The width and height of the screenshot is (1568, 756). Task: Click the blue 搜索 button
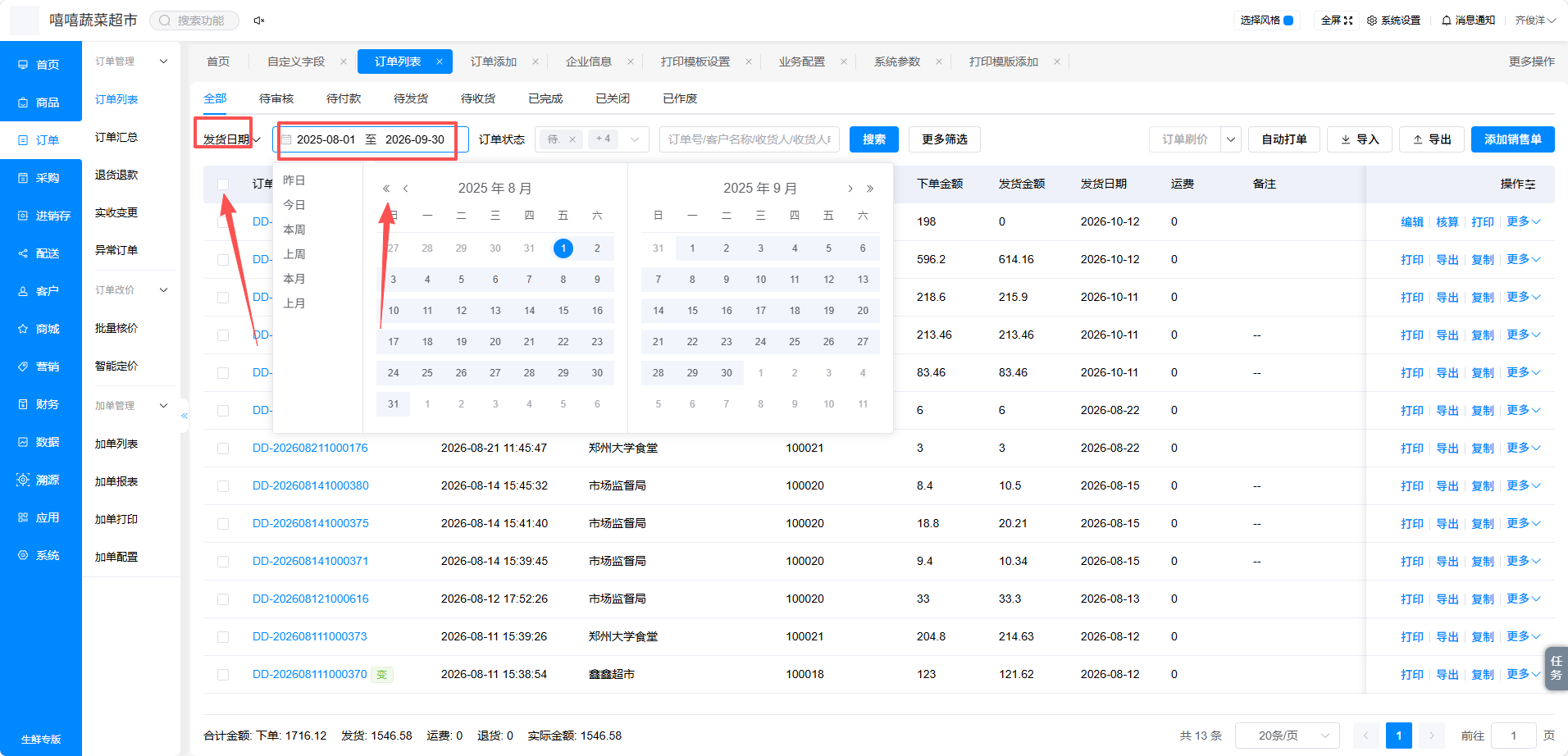point(874,139)
